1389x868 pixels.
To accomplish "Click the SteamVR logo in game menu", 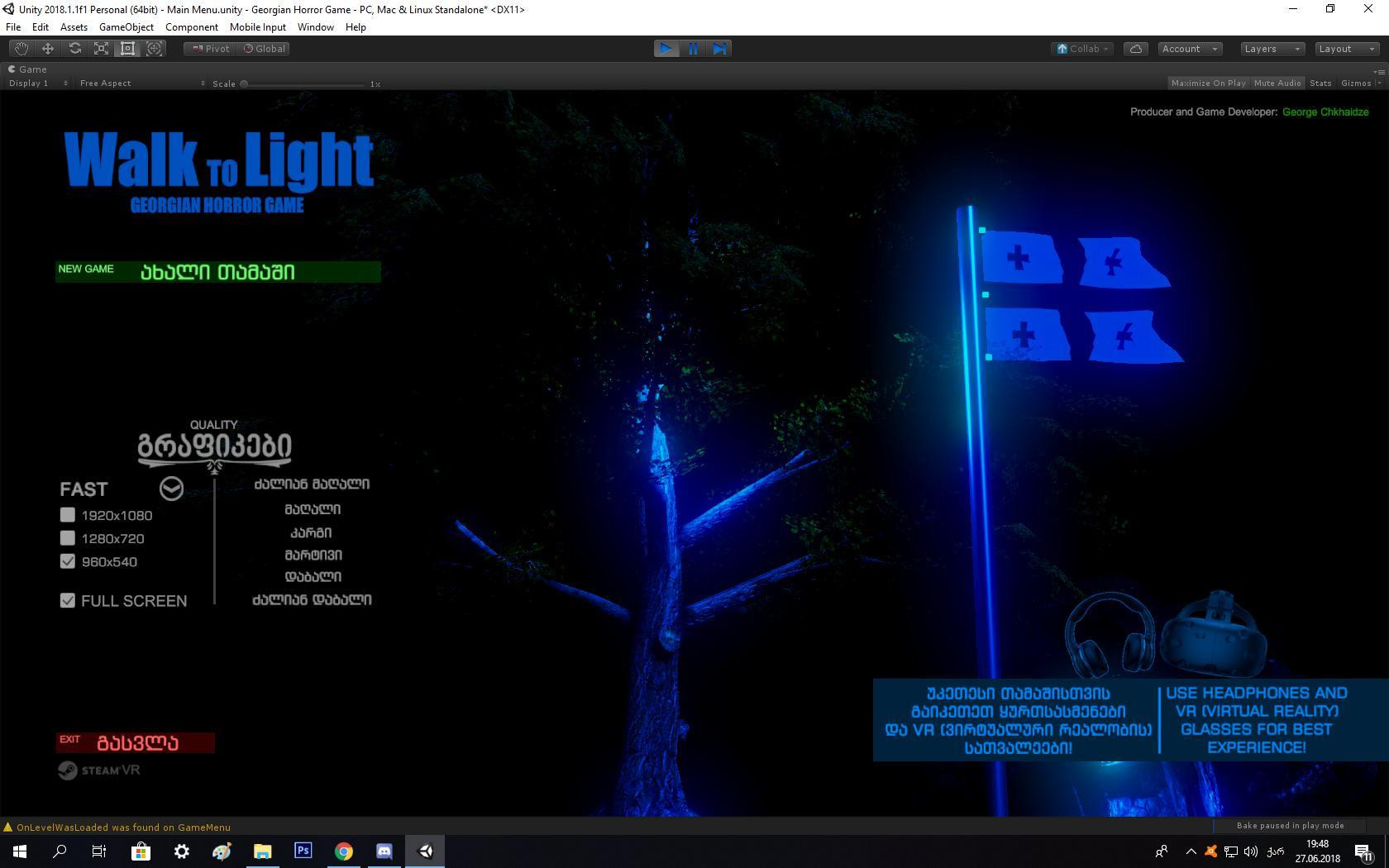I will tap(98, 770).
